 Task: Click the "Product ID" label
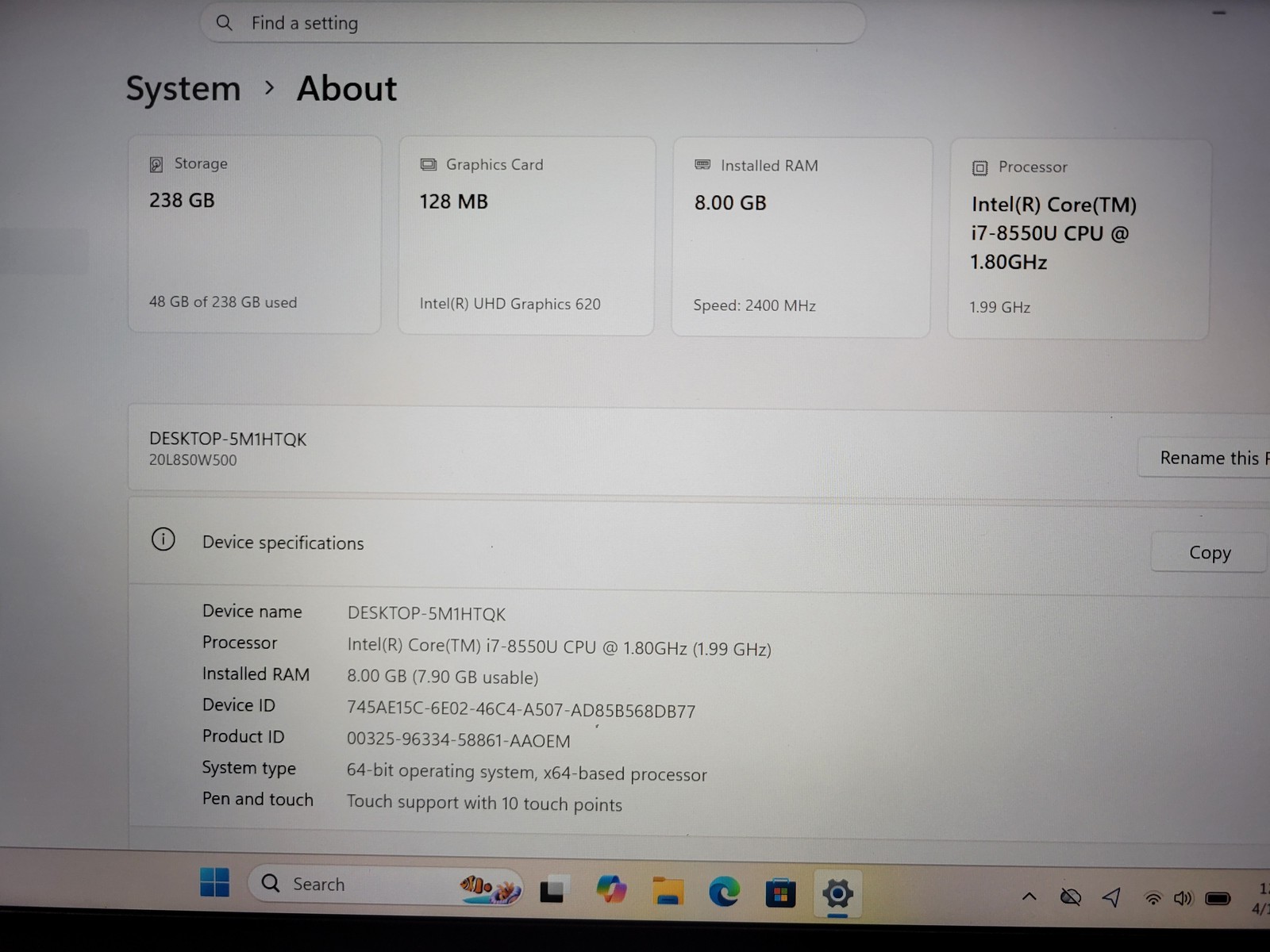243,736
